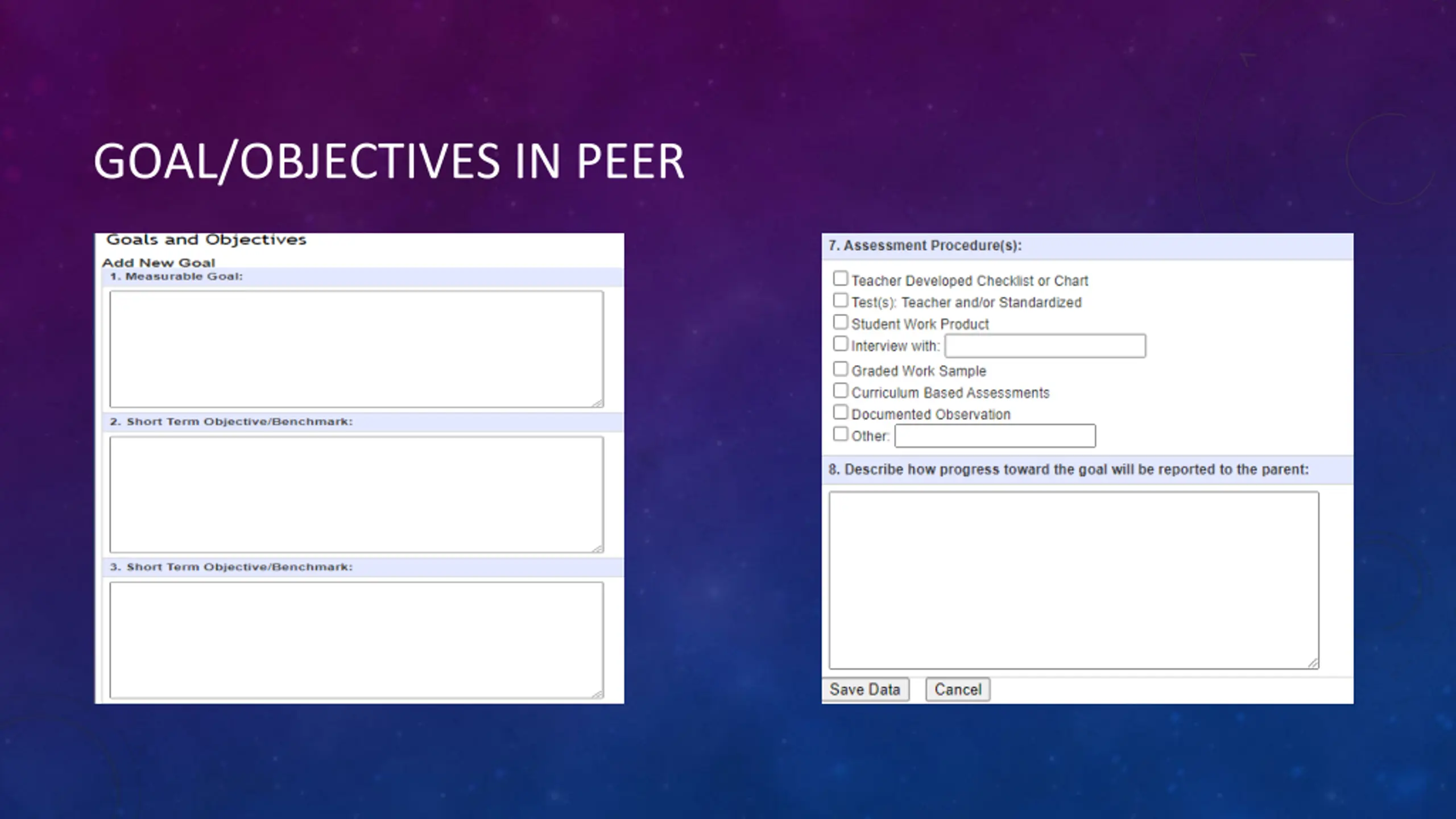This screenshot has width=1456, height=819.
Task: Click text area under 3. Short Term Objective
Action: coord(357,640)
